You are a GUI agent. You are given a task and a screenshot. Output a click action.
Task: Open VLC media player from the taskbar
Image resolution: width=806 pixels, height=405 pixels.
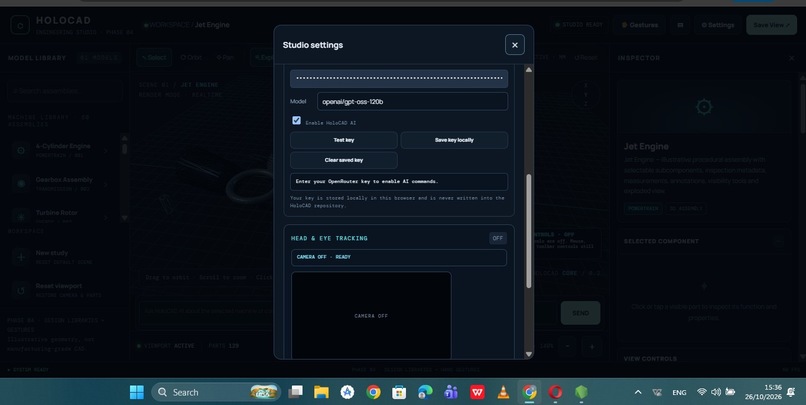point(503,392)
